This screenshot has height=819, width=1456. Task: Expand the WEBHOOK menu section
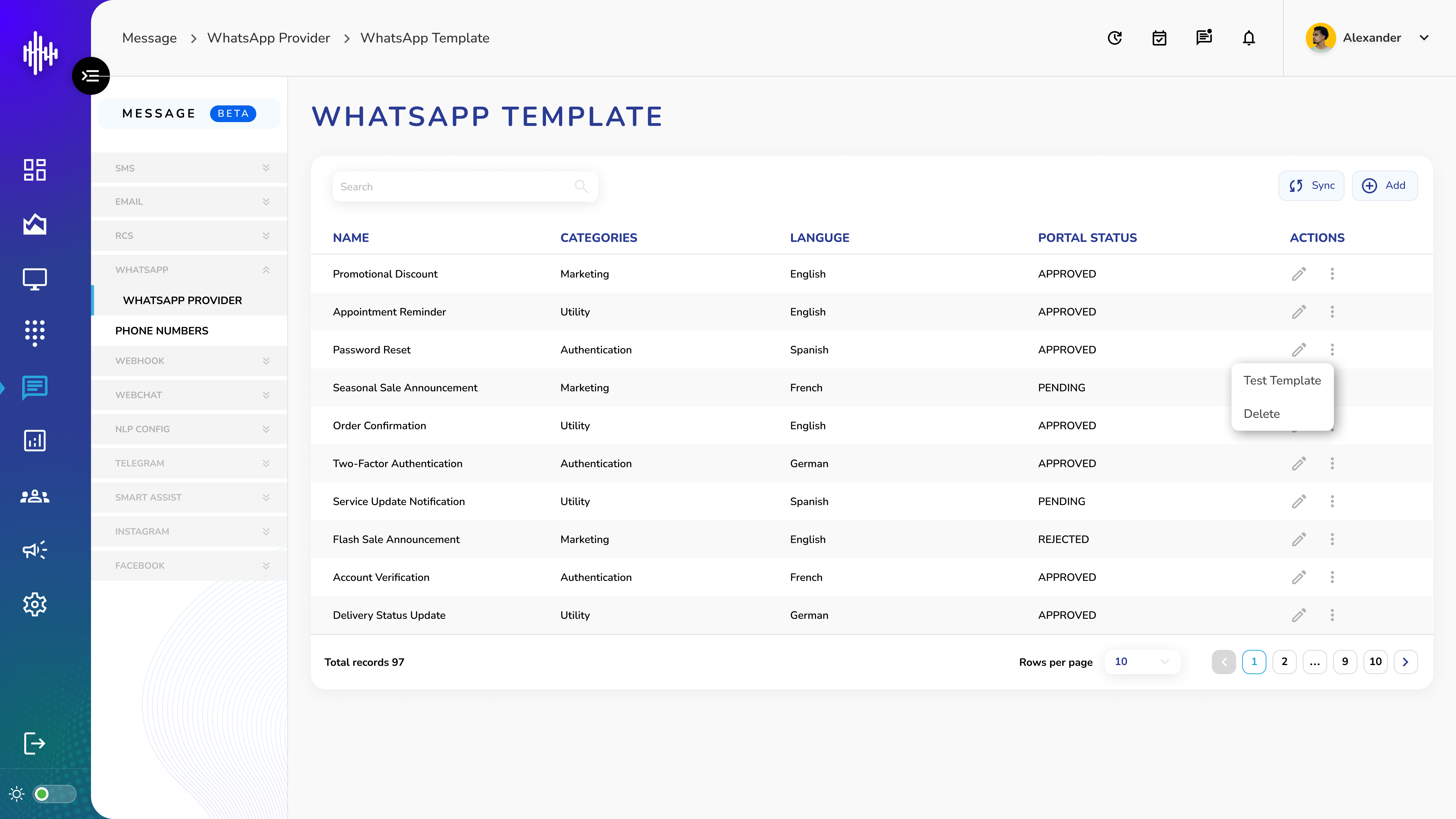[x=189, y=361]
